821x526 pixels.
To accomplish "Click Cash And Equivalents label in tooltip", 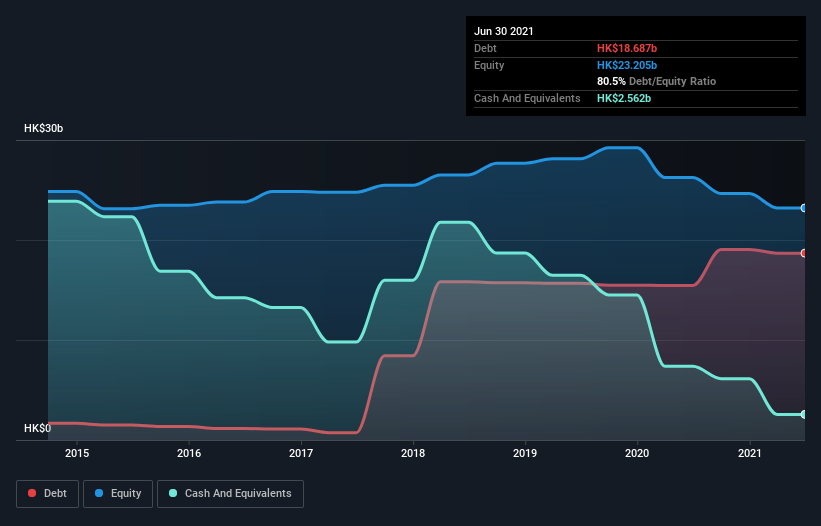I will pyautogui.click(x=527, y=98).
